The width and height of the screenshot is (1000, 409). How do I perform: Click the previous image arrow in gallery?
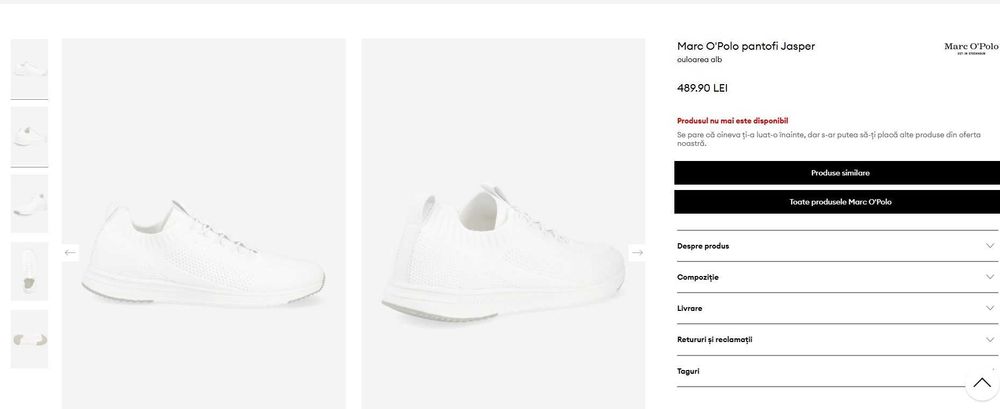[70, 252]
